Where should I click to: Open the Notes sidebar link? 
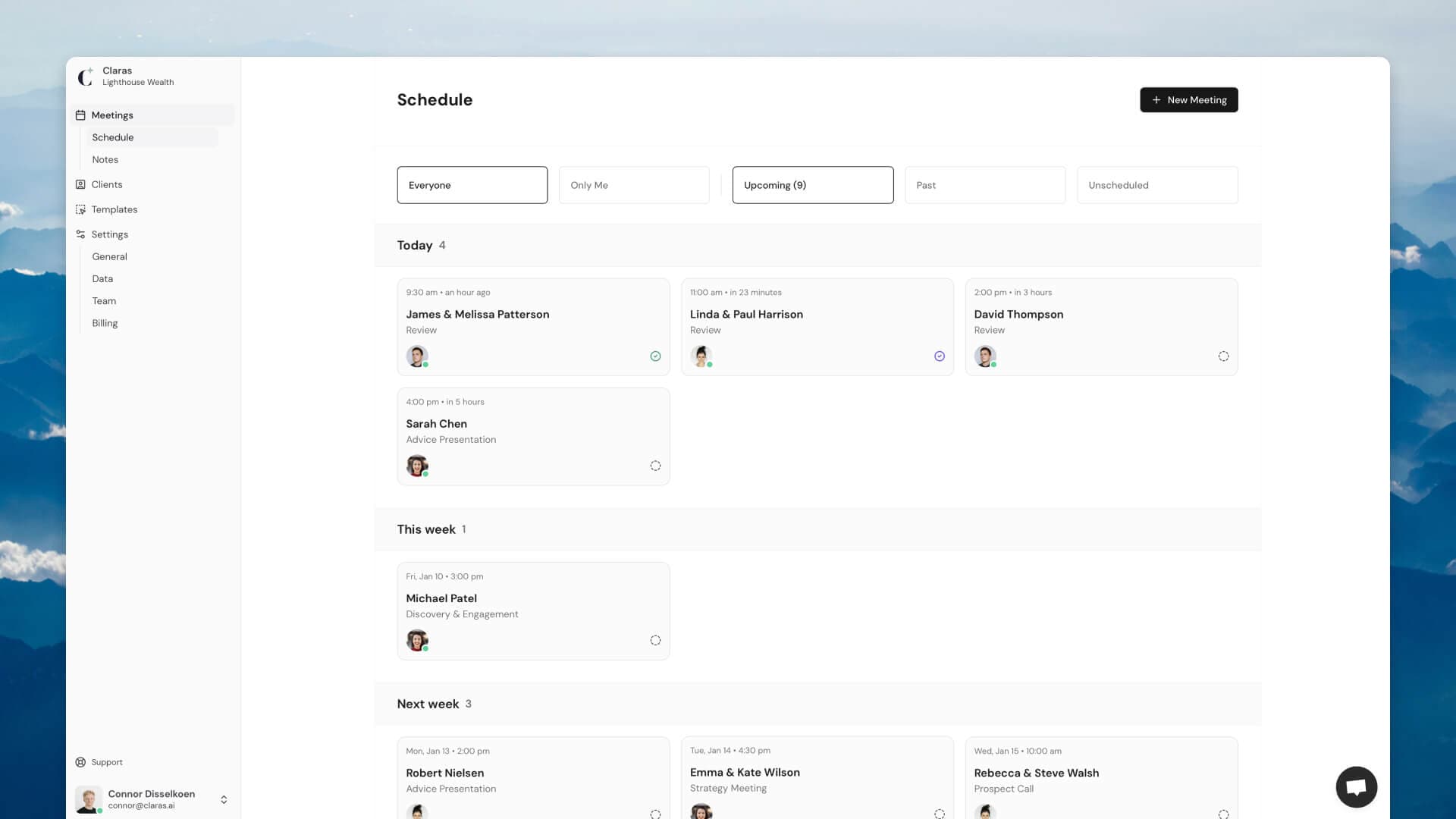(105, 159)
